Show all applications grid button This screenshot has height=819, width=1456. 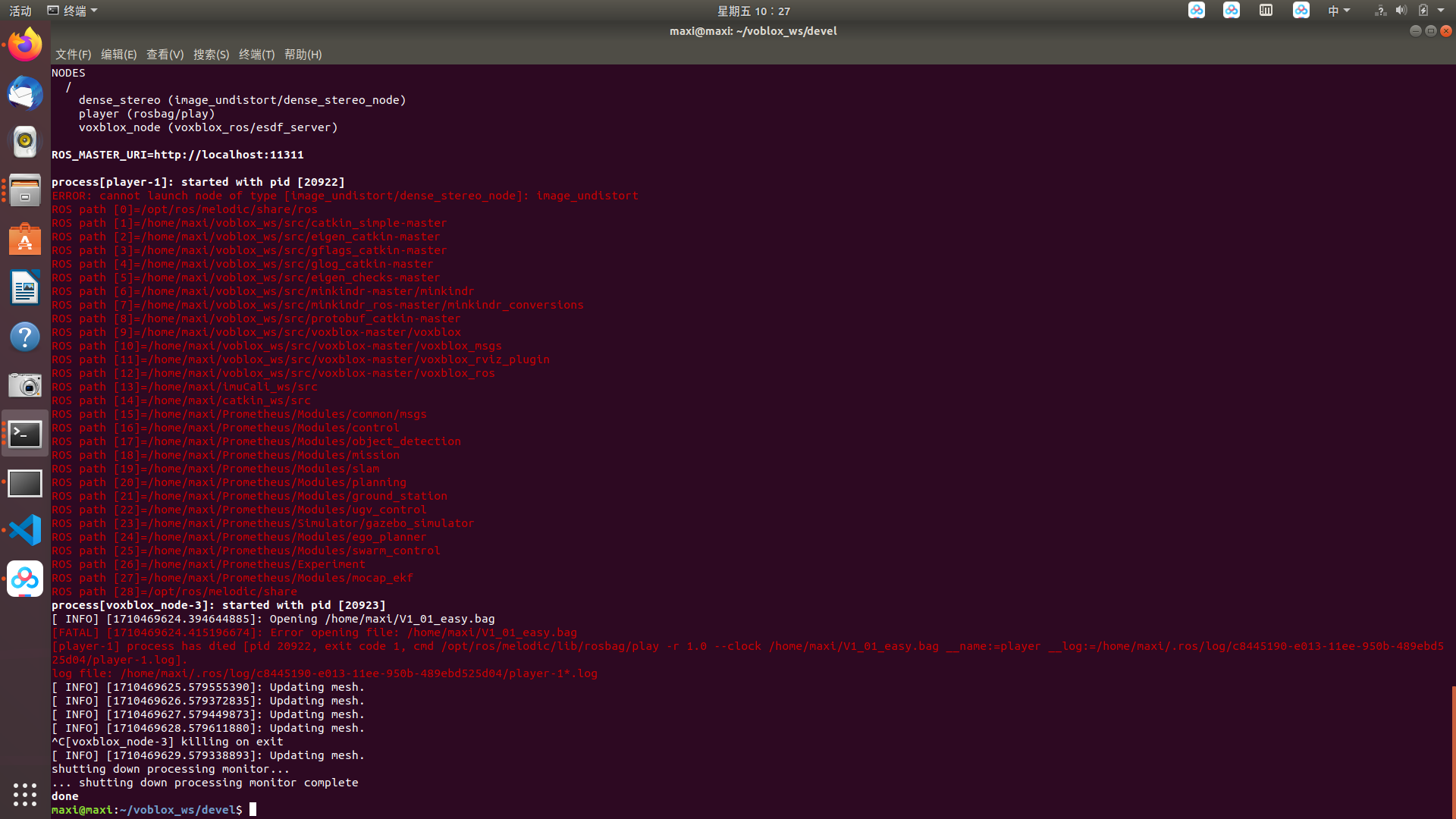pos(25,794)
